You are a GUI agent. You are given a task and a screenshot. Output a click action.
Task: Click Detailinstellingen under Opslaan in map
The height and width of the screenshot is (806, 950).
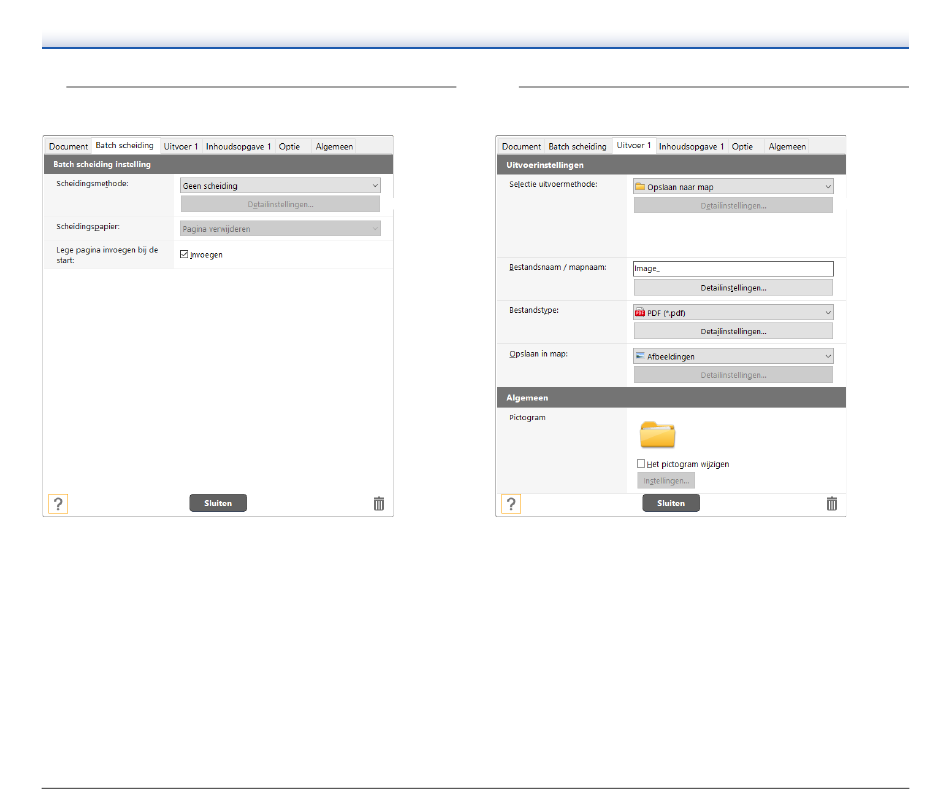click(x=733, y=375)
